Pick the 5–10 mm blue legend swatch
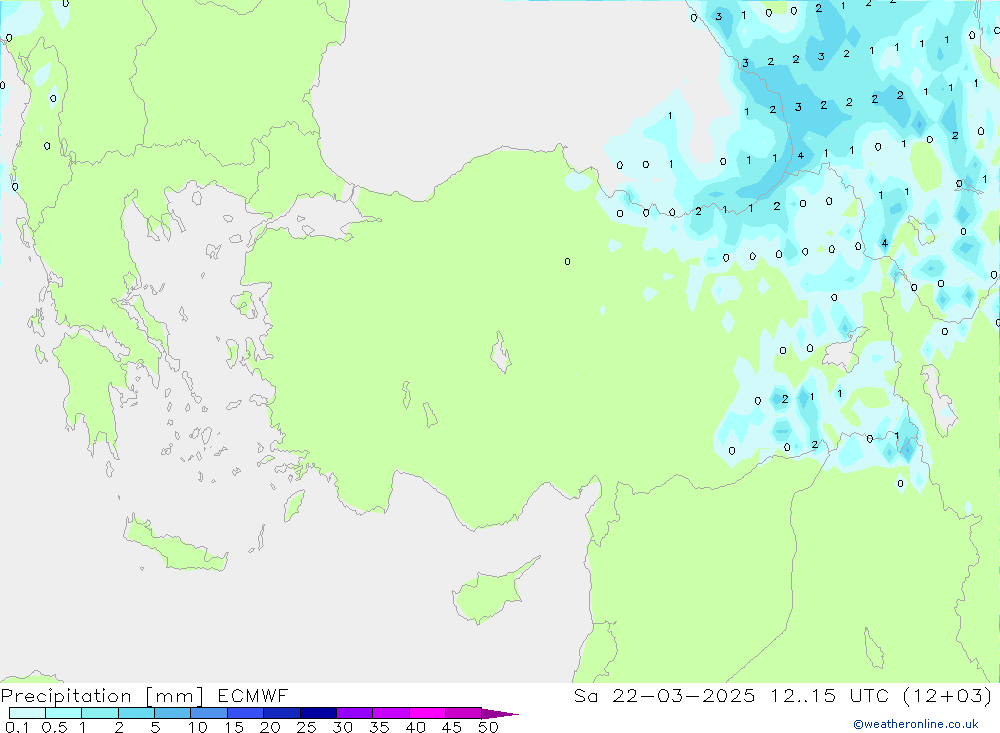Screen dimensions: 1000x733 pyautogui.click(x=173, y=713)
